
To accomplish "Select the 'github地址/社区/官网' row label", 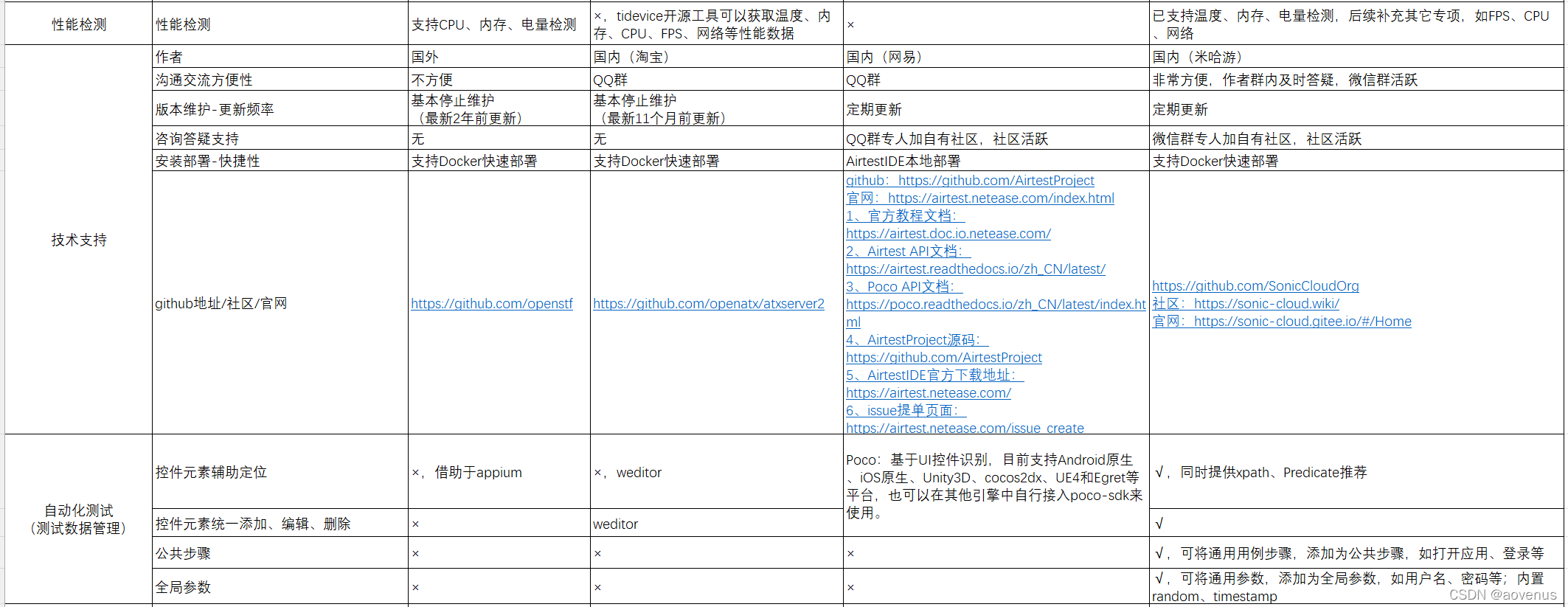I will (x=280, y=303).
